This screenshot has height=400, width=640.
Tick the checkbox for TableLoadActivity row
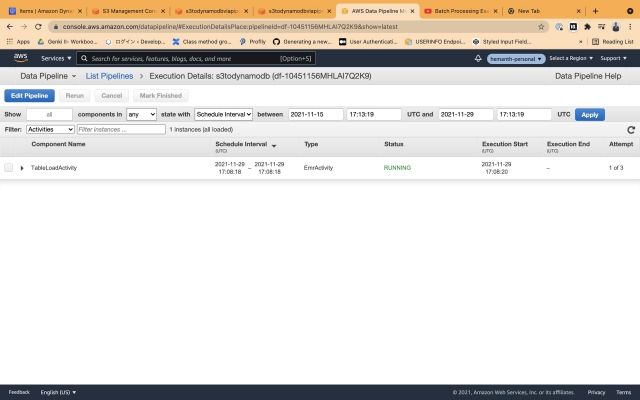(x=9, y=168)
